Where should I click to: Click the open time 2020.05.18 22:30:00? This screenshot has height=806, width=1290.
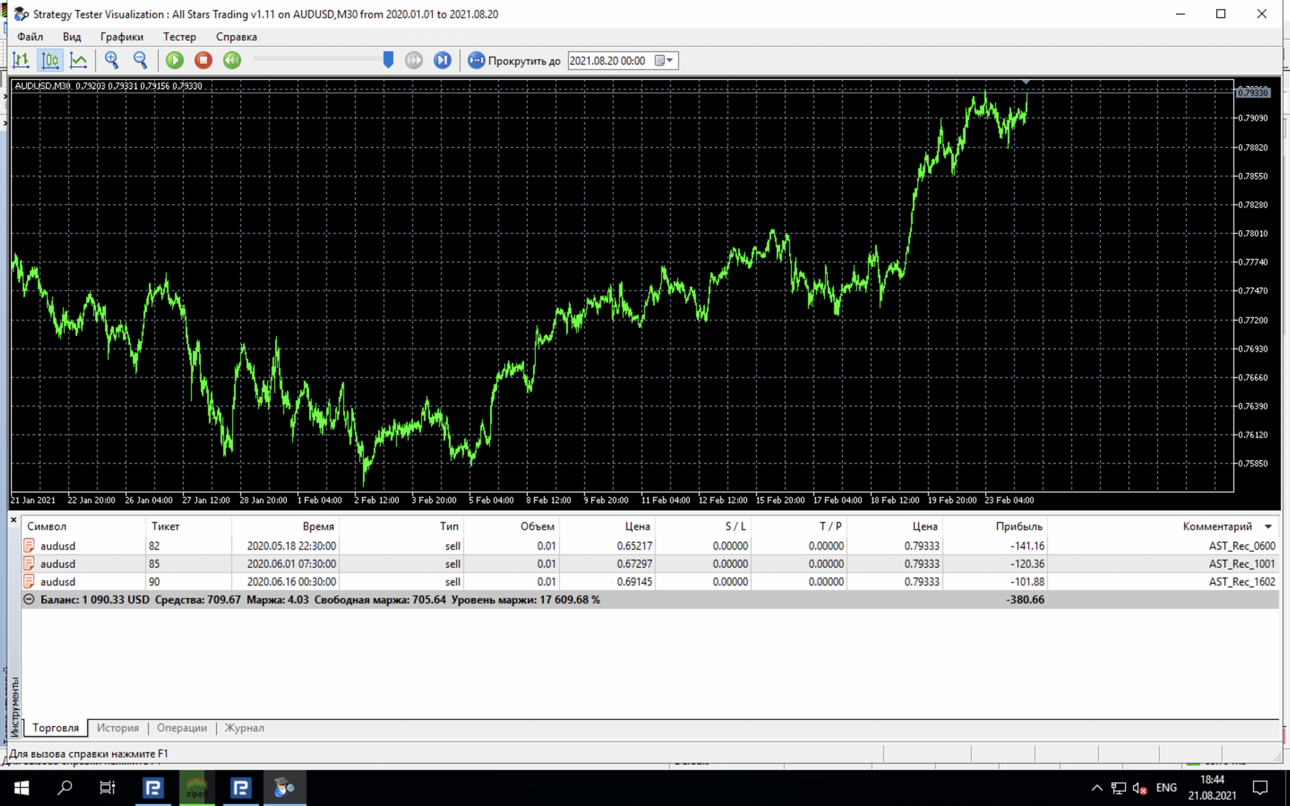291,547
